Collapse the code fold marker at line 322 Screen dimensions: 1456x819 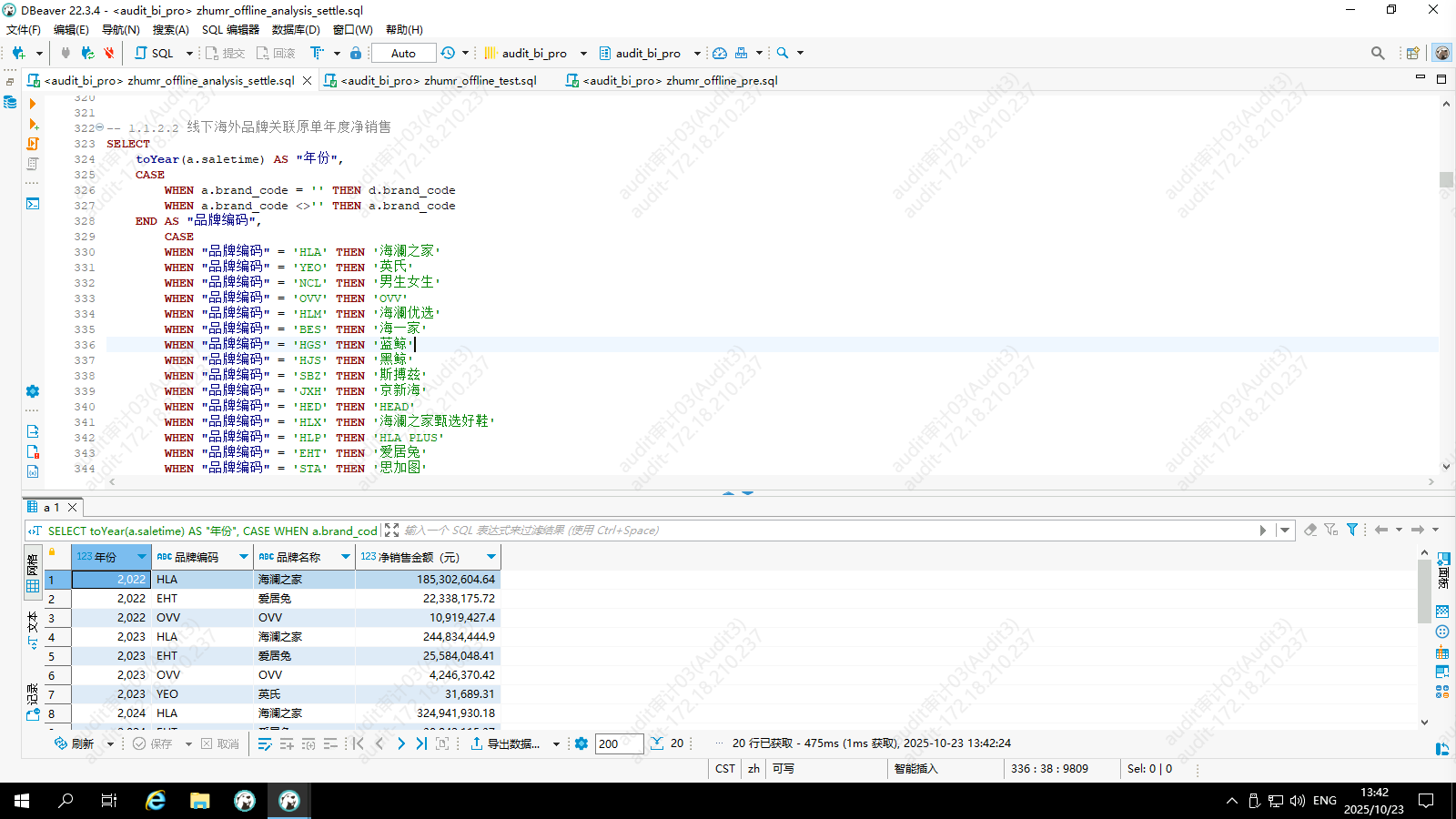pyautogui.click(x=99, y=127)
